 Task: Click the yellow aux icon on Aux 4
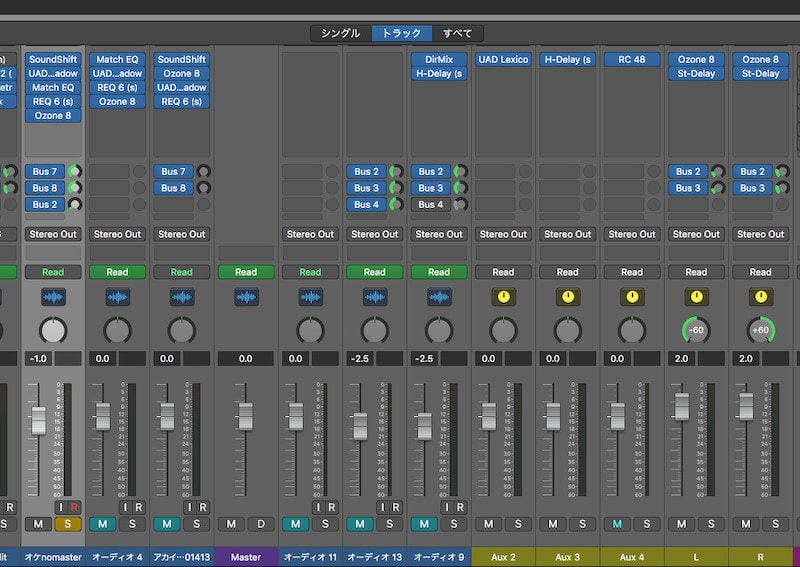point(632,297)
